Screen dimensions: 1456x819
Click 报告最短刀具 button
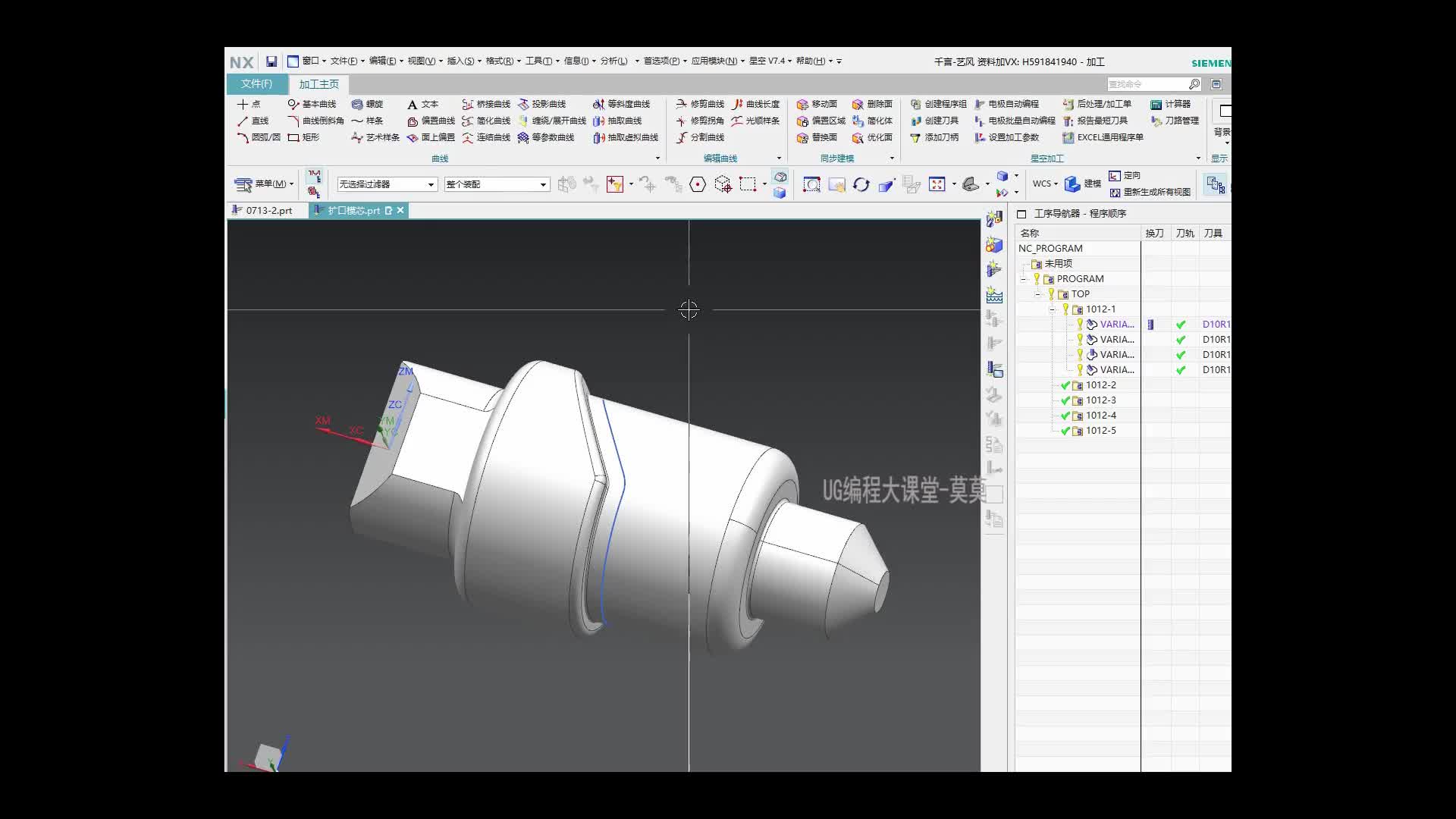tap(1094, 121)
